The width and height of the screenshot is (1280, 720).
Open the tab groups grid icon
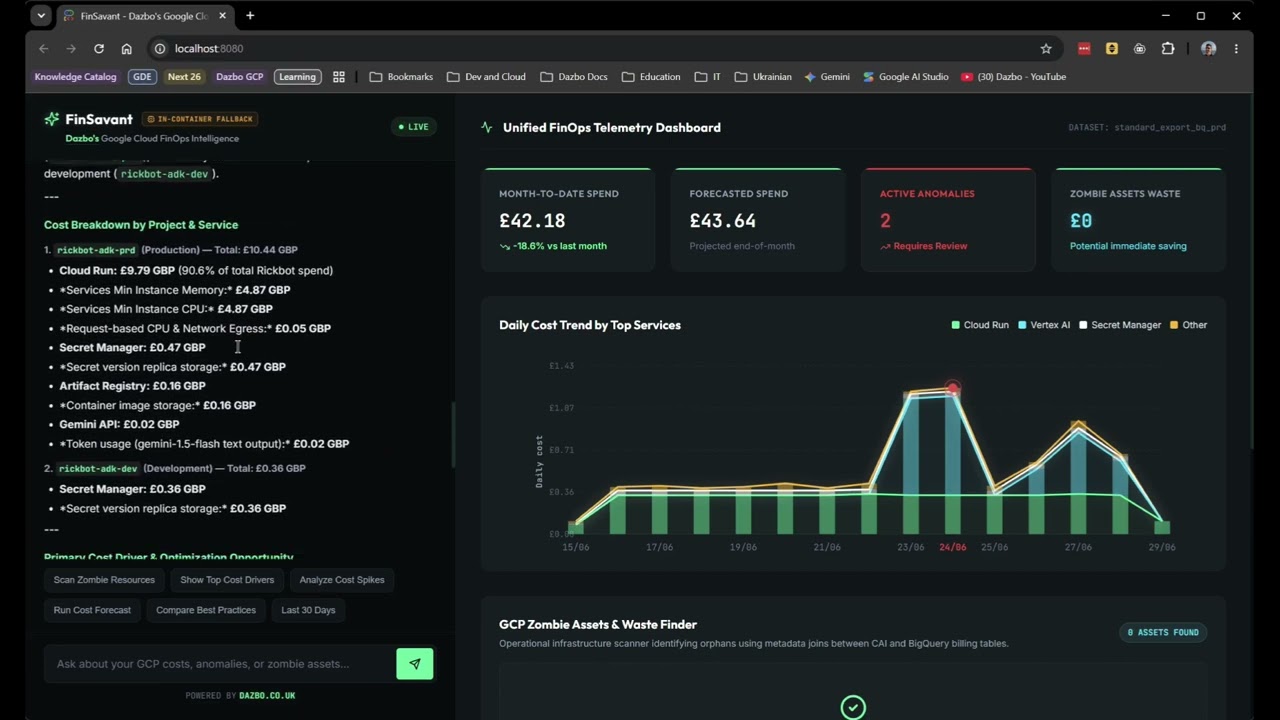[339, 77]
